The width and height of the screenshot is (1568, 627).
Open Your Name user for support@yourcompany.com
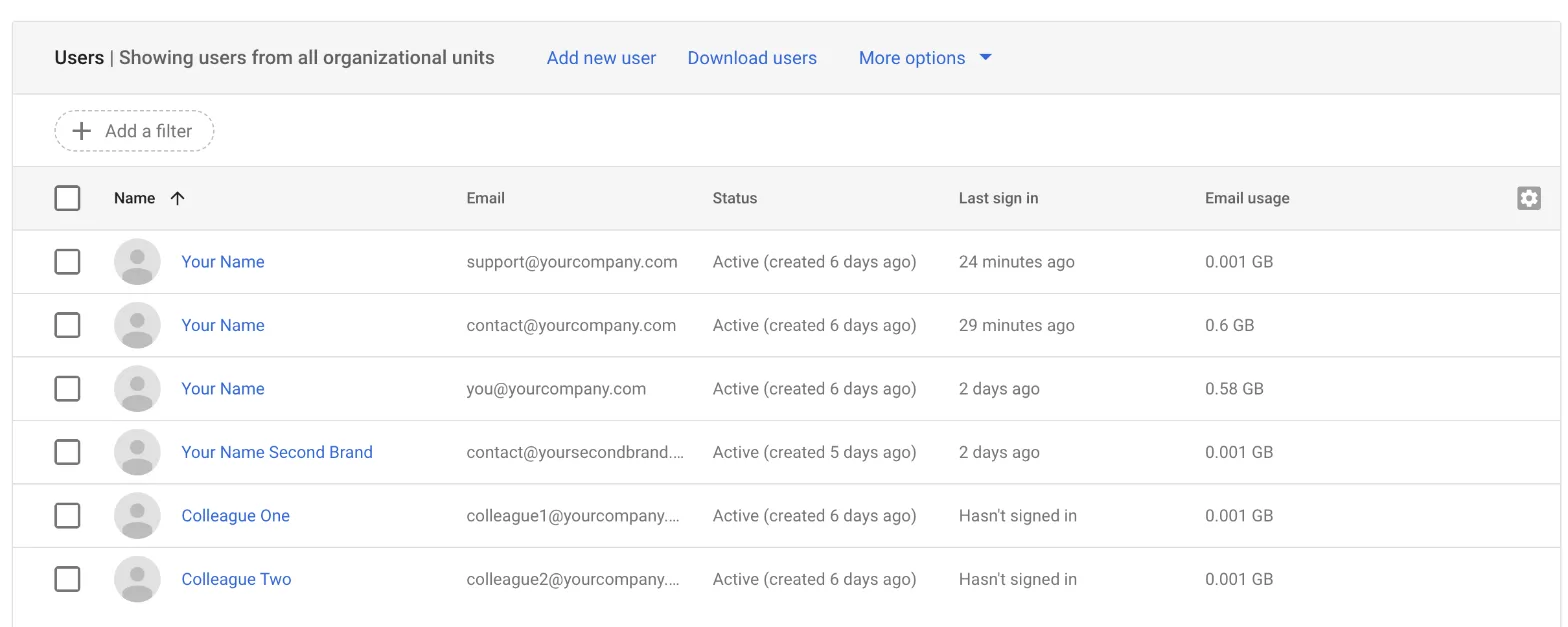(x=223, y=262)
